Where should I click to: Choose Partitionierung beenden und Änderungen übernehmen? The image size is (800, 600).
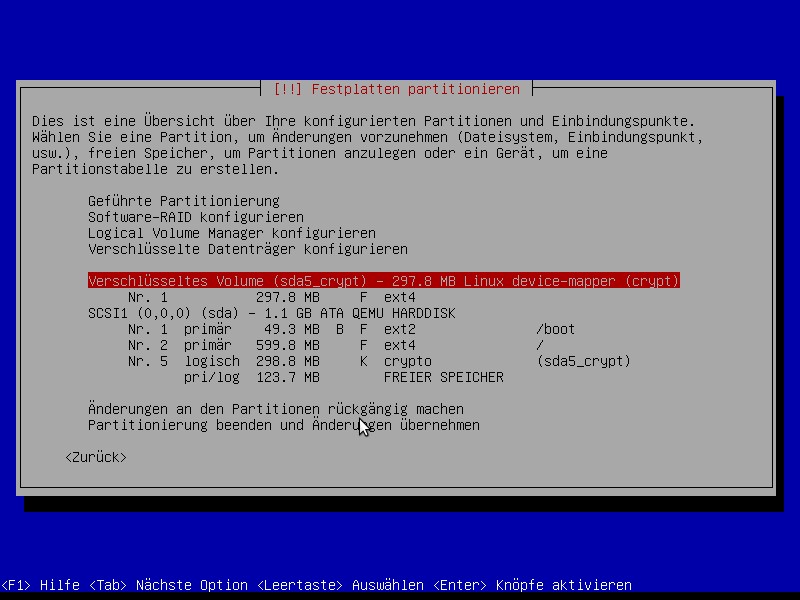tap(283, 425)
